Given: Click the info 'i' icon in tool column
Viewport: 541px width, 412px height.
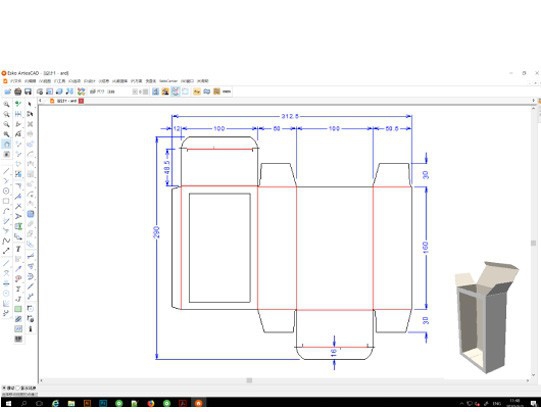Looking at the screenshot, I should pos(30,328).
